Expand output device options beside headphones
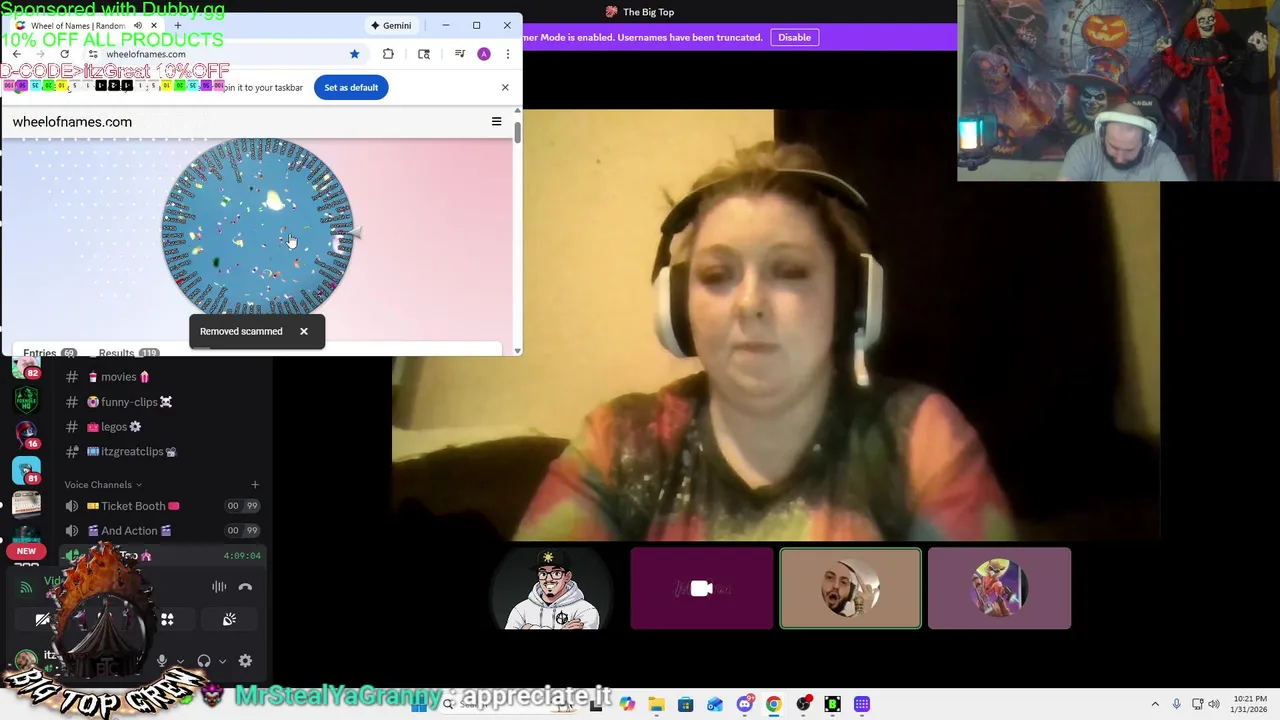This screenshot has width=1280, height=720. (x=222, y=661)
